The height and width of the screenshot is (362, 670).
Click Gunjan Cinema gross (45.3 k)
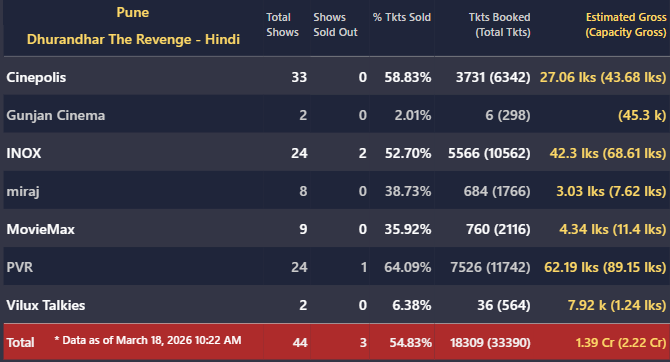642,115
